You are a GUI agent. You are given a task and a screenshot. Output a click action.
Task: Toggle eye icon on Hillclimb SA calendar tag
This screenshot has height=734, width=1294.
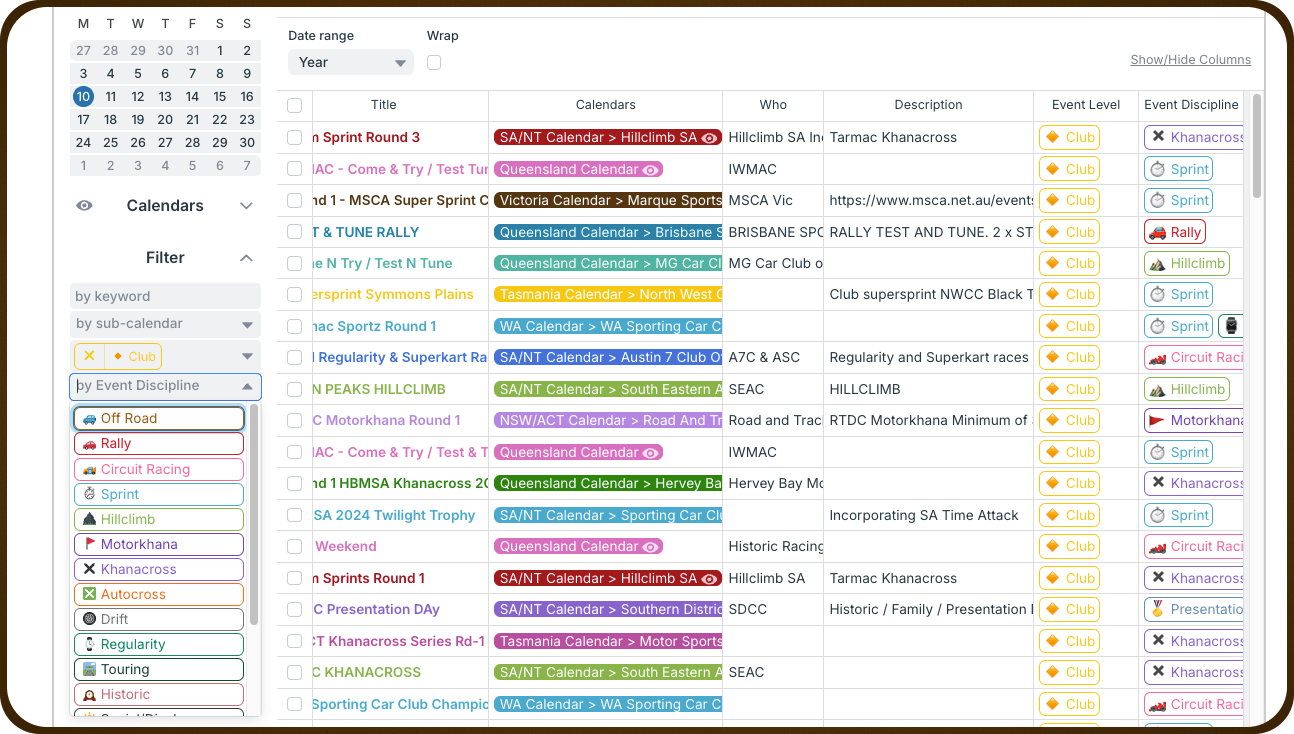point(710,138)
